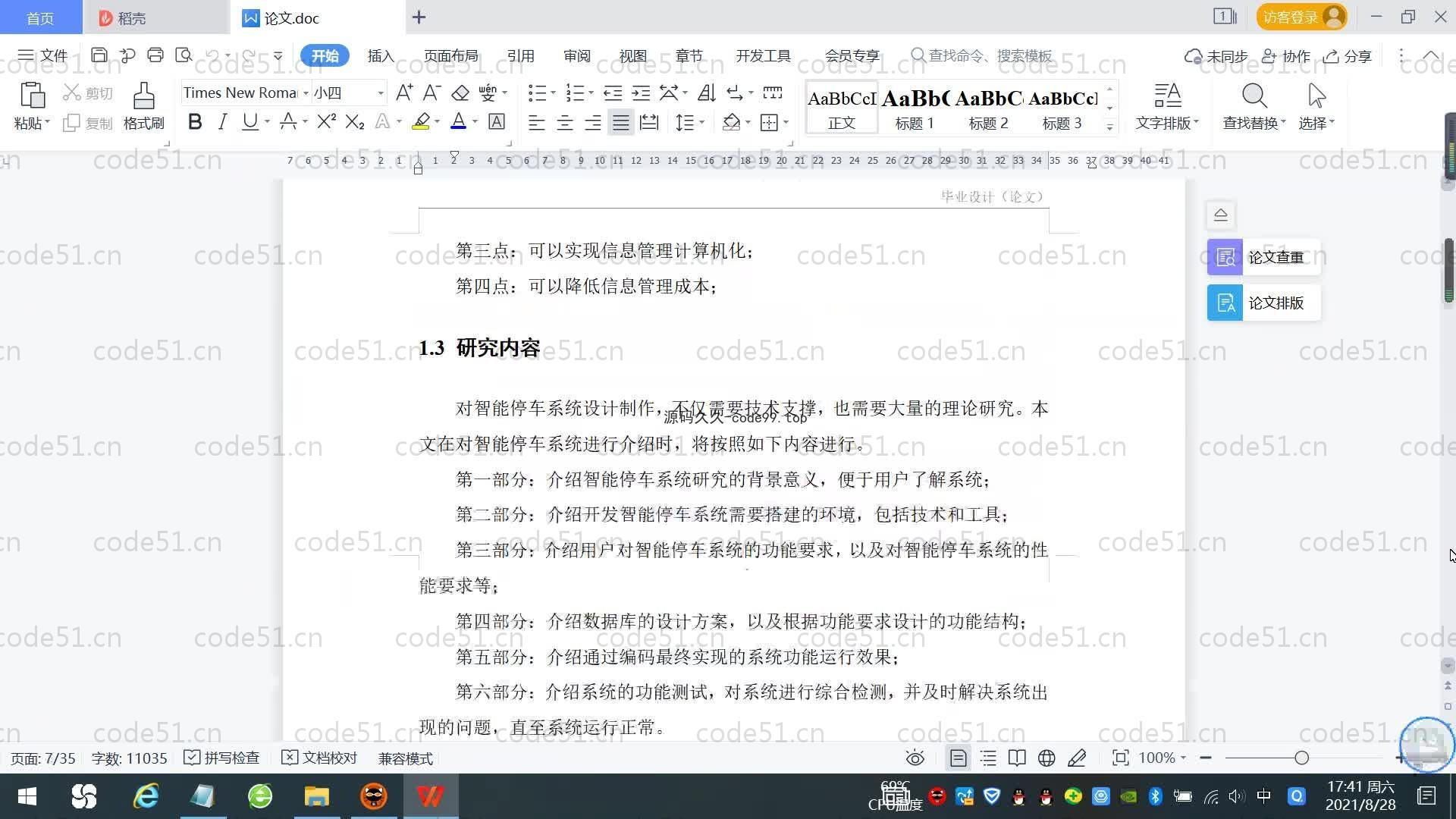Open the zoom percentage 100% dropdown
1456x819 pixels.
click(1162, 758)
